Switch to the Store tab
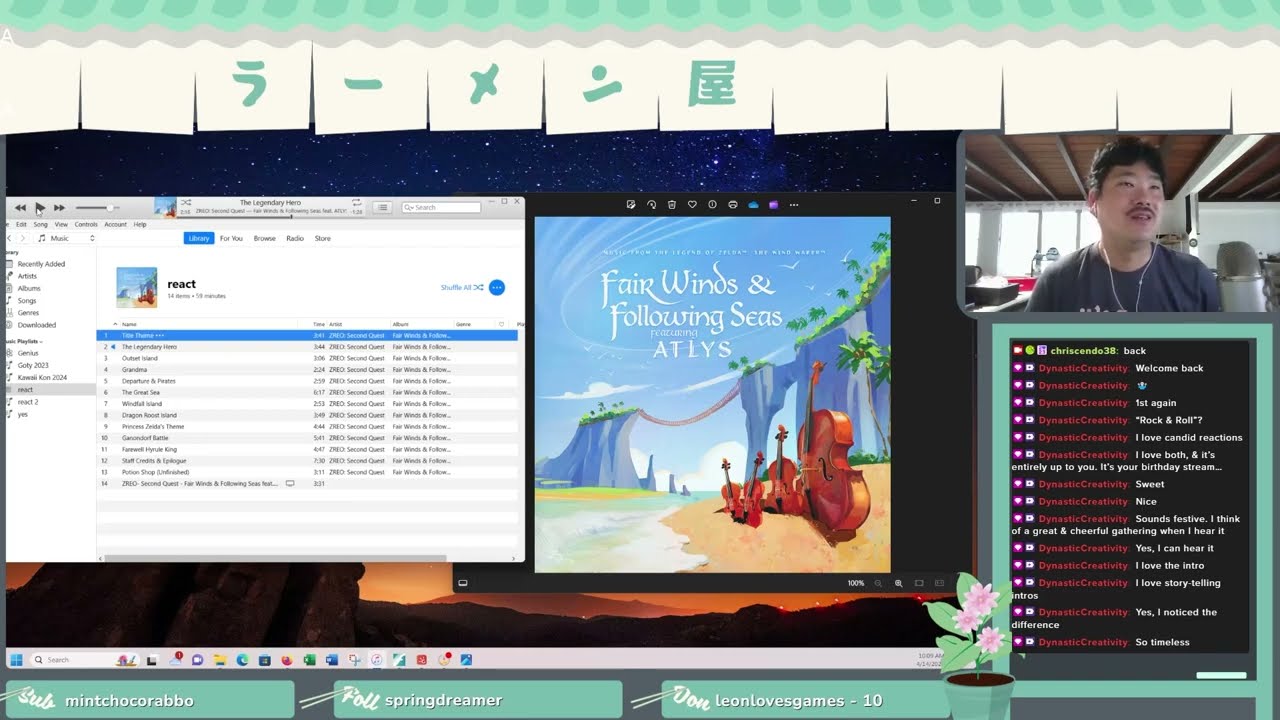 (322, 238)
